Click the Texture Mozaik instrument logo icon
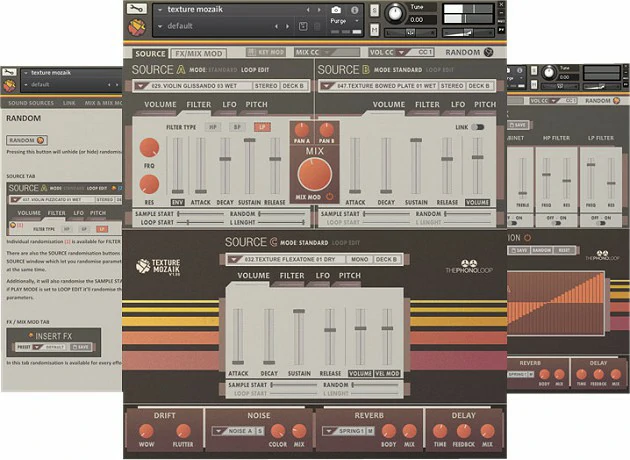This screenshot has height=460, width=630. coord(137,27)
